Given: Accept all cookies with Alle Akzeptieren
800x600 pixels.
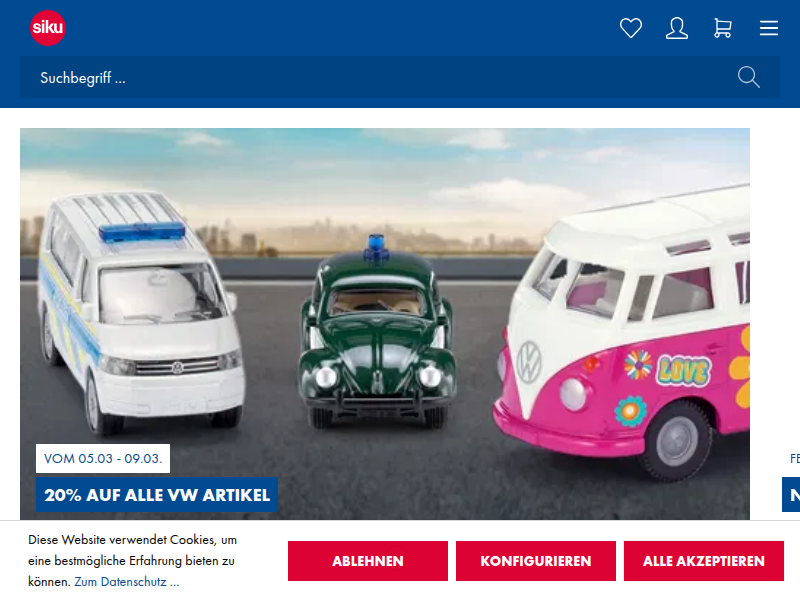Looking at the screenshot, I should [704, 561].
